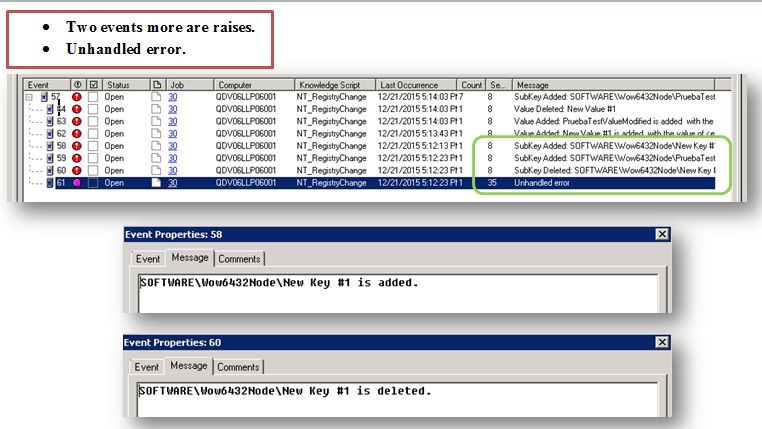Tick the checkbox for event 63
The width and height of the screenshot is (762, 429).
pos(93,121)
